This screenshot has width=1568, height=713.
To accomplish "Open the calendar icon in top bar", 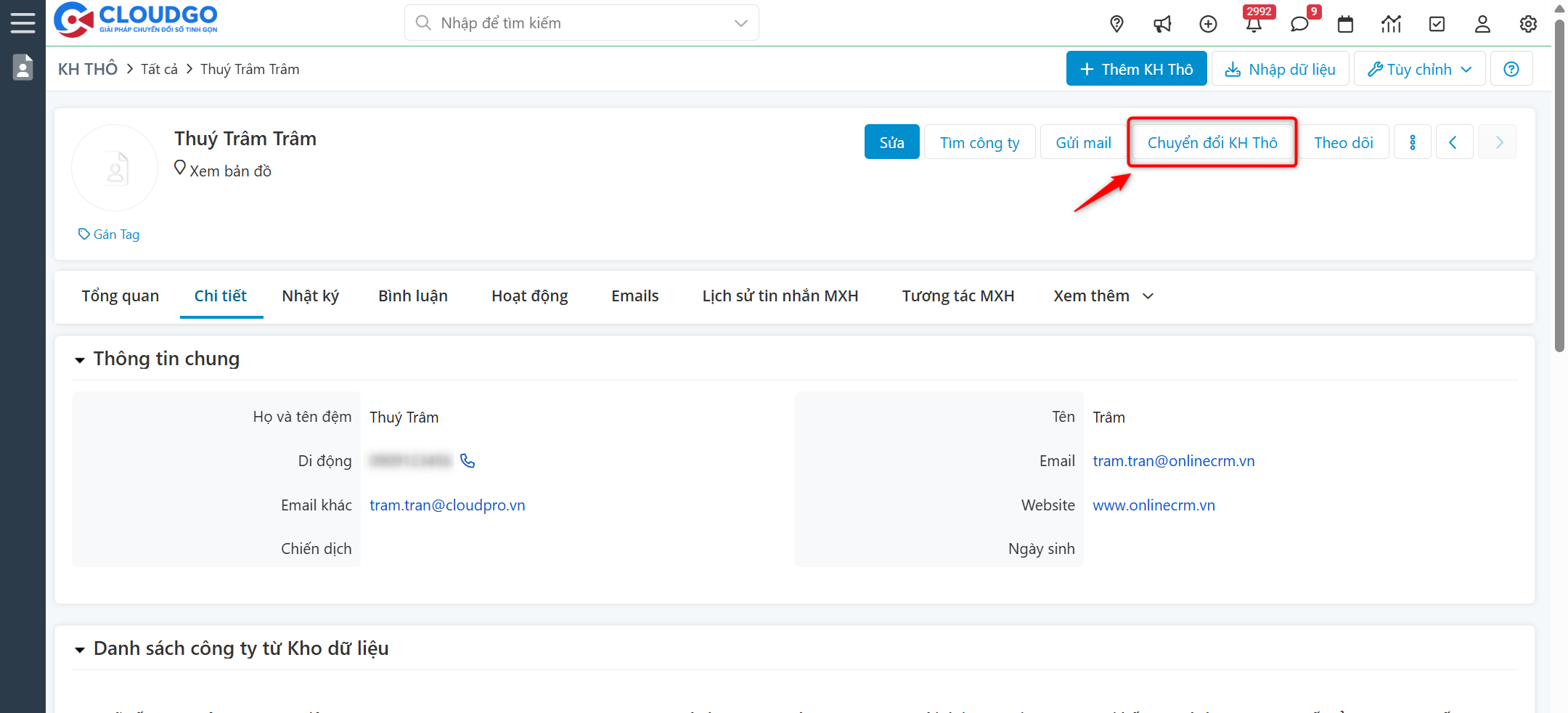I will click(1345, 24).
